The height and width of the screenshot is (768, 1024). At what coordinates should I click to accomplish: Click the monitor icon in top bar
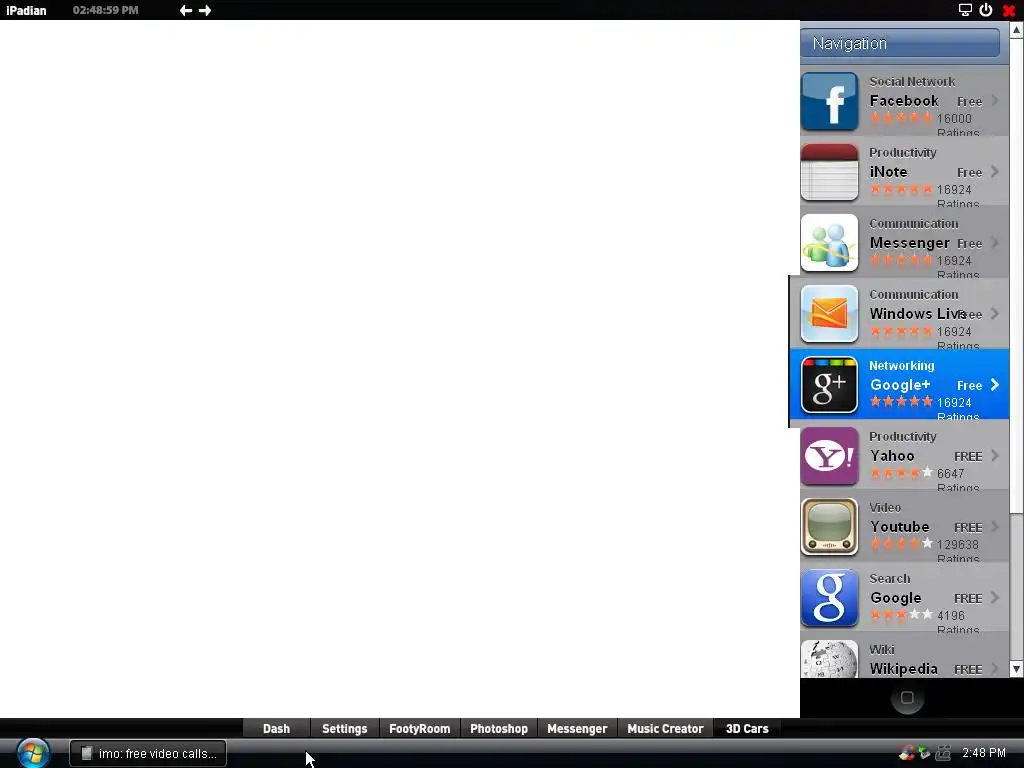tap(965, 10)
